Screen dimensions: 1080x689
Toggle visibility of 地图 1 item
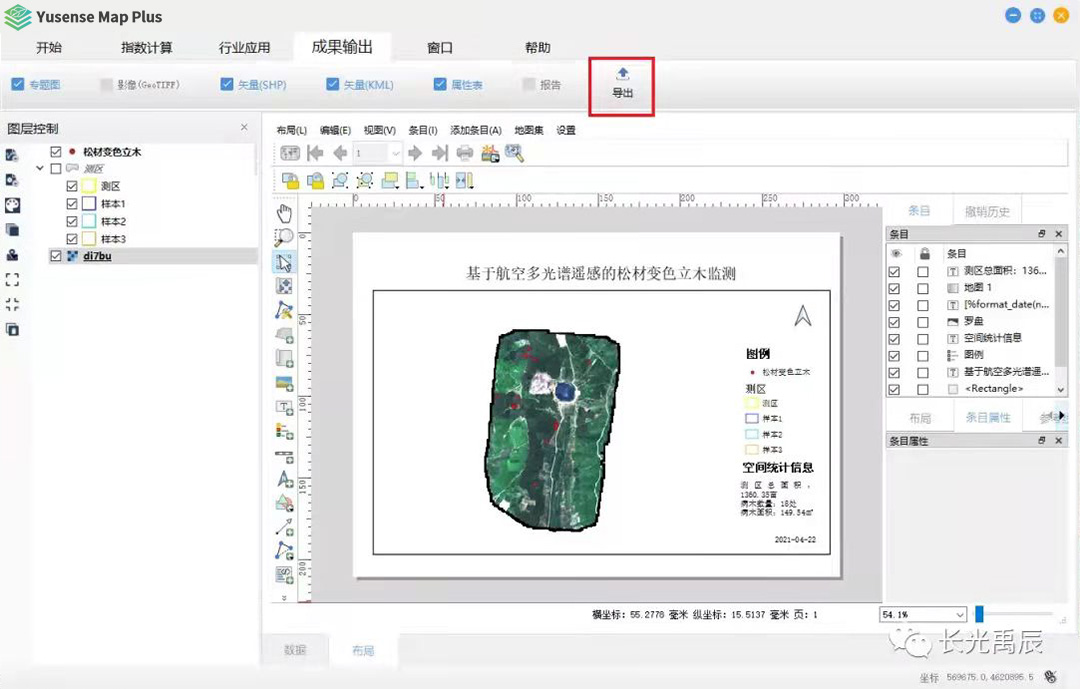894,289
